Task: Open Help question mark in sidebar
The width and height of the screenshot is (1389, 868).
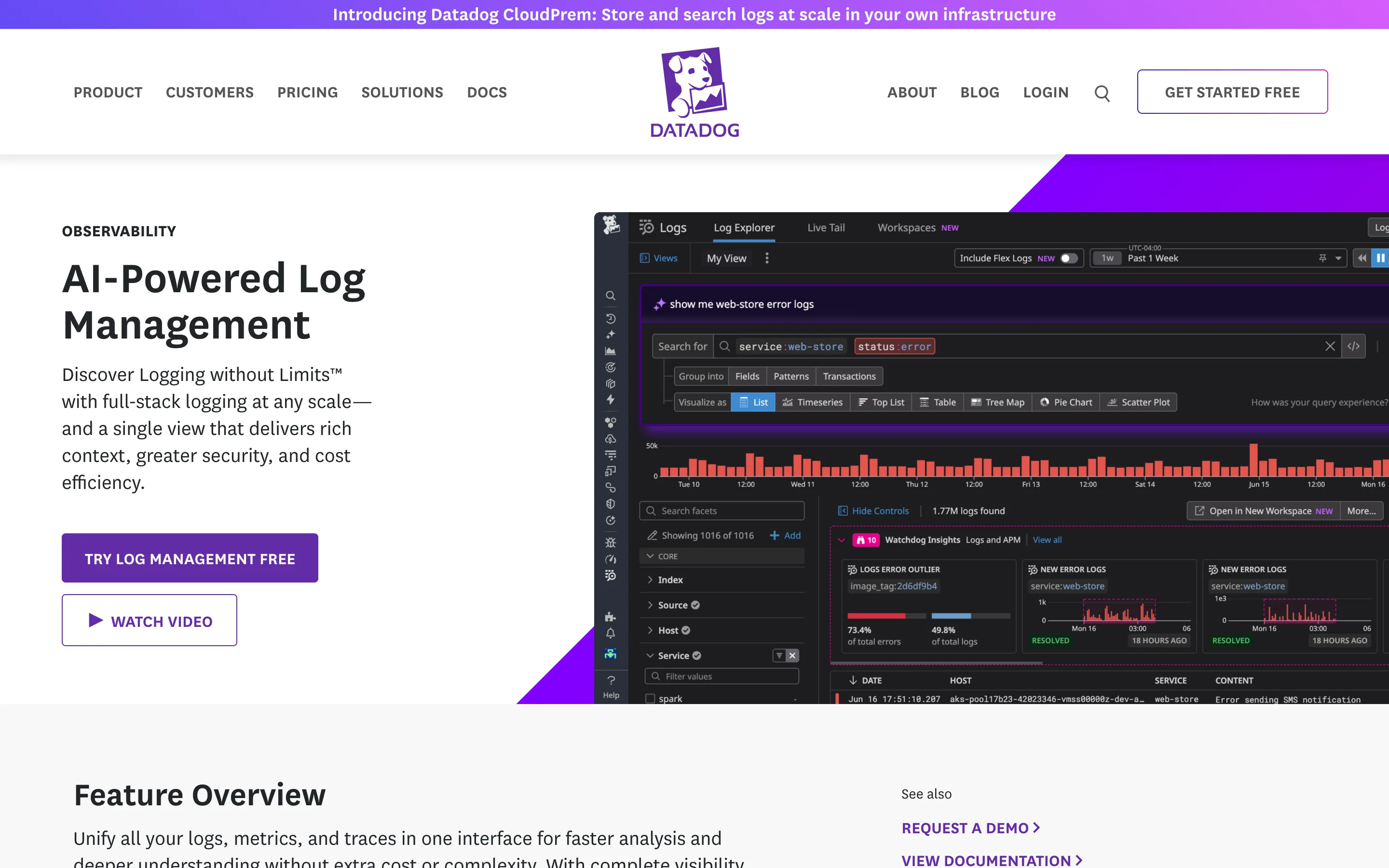Action: 611,687
